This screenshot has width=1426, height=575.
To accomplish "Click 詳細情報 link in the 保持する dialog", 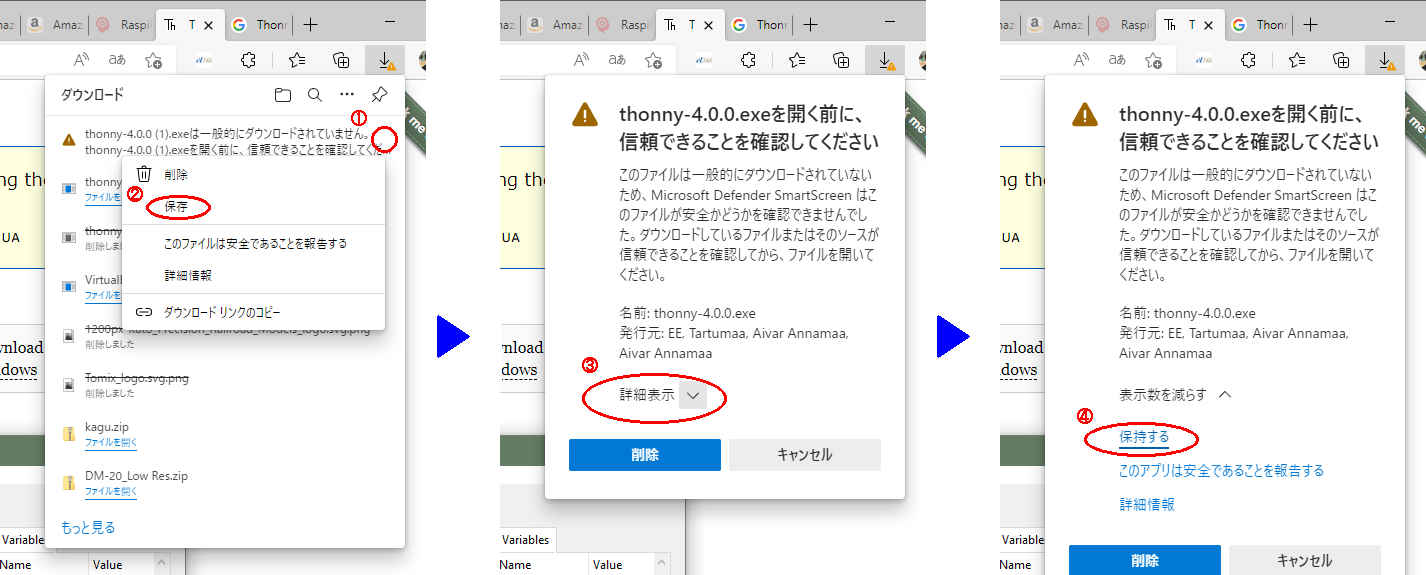I will [x=1146, y=504].
